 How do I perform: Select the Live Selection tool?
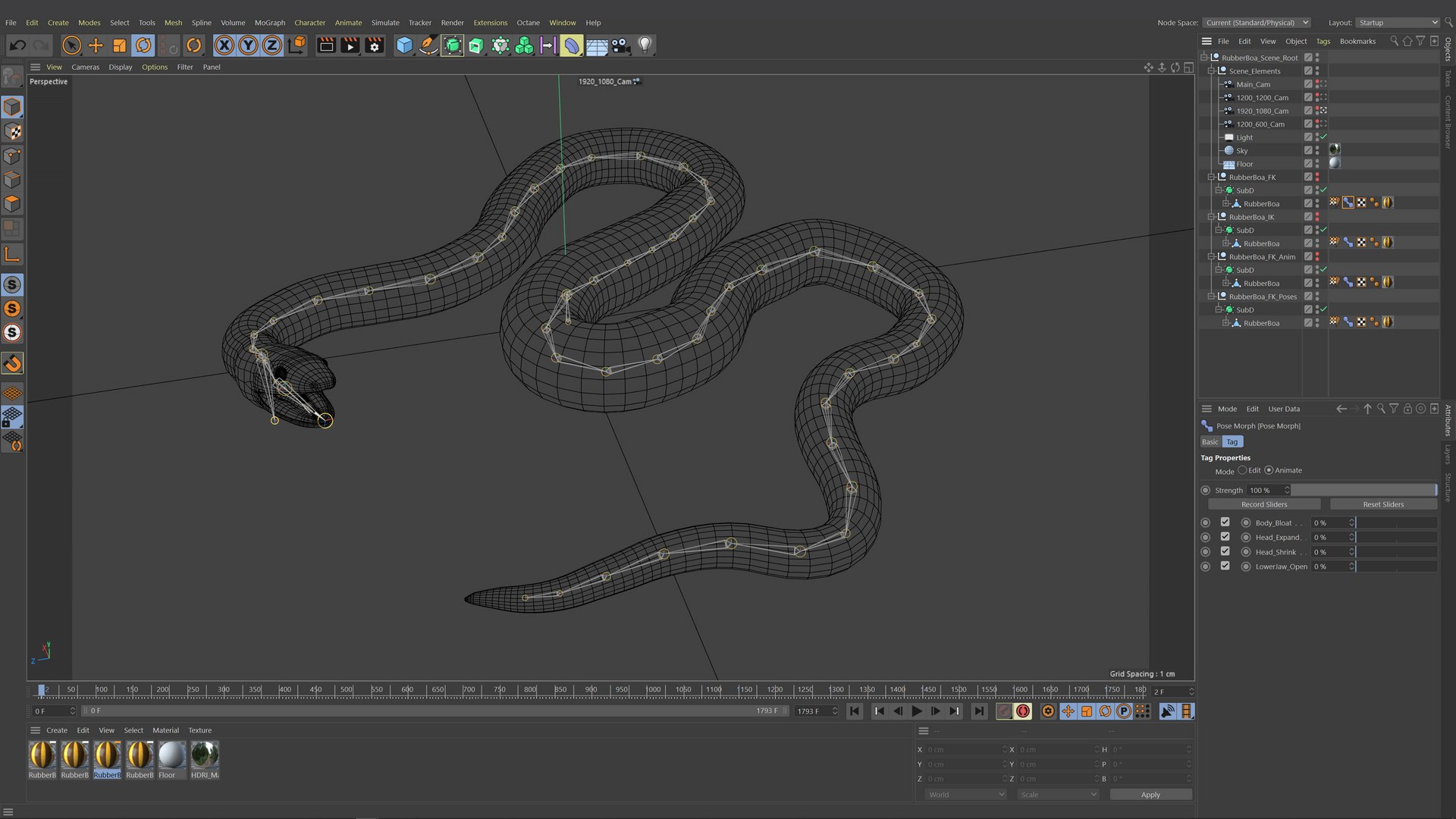(x=71, y=45)
